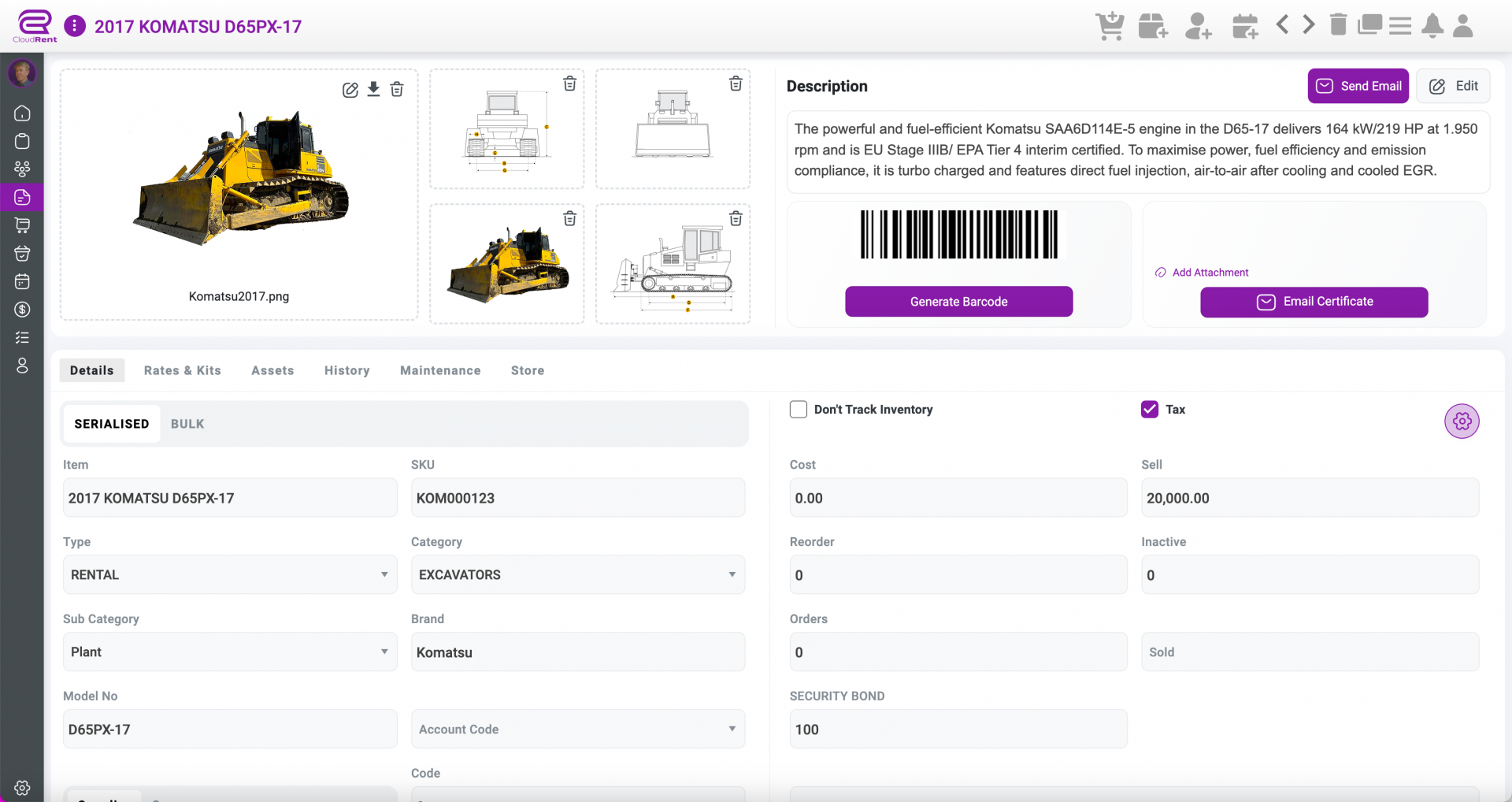Click the Brand field Komatsu

point(578,652)
